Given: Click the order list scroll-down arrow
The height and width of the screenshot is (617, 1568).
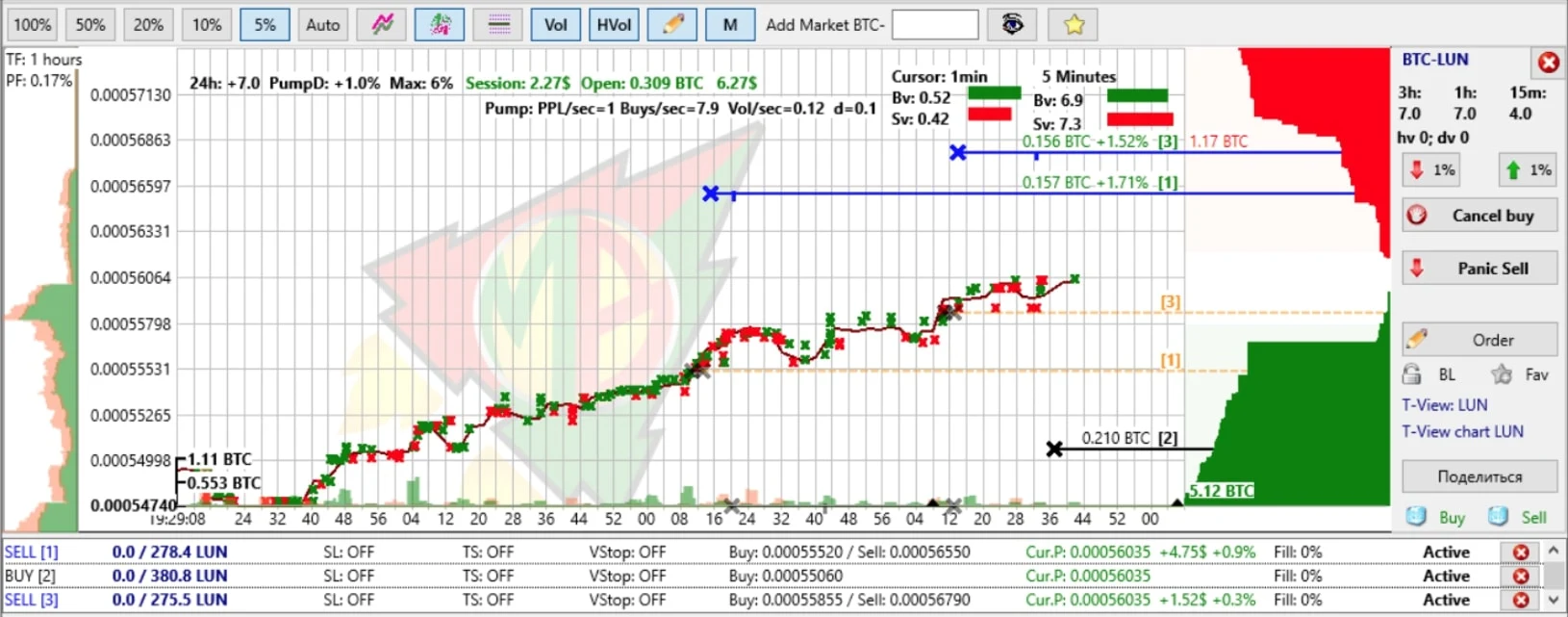Looking at the screenshot, I should pos(1554,600).
